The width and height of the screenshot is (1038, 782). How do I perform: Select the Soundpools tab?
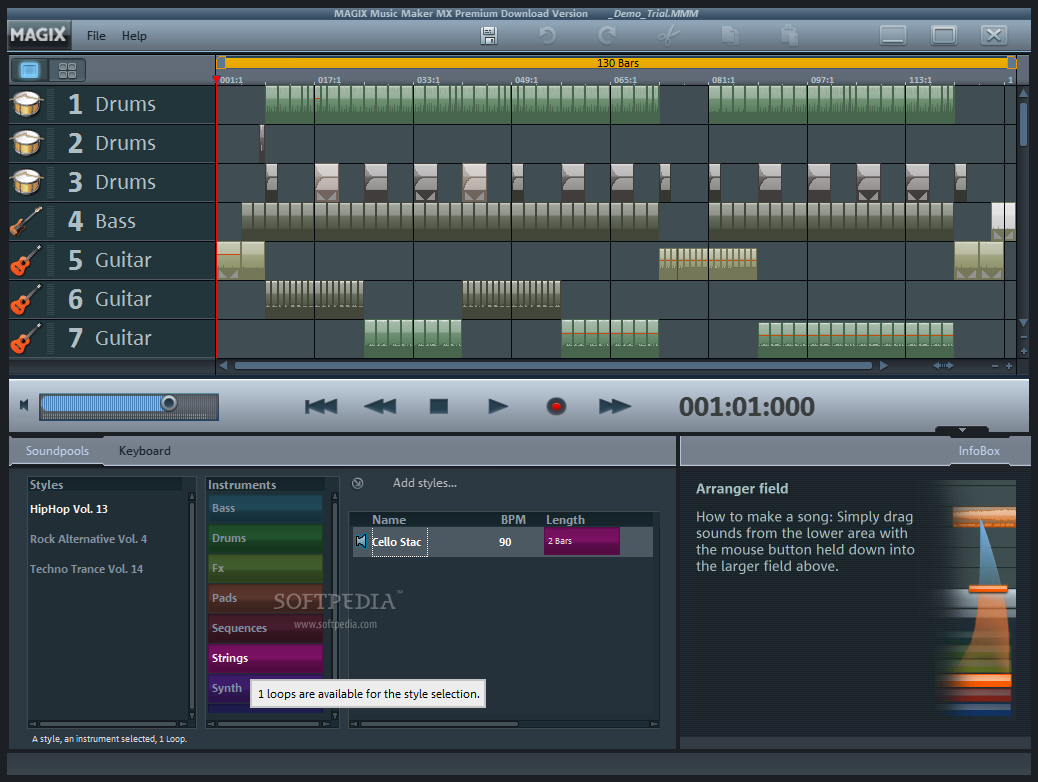(x=57, y=450)
